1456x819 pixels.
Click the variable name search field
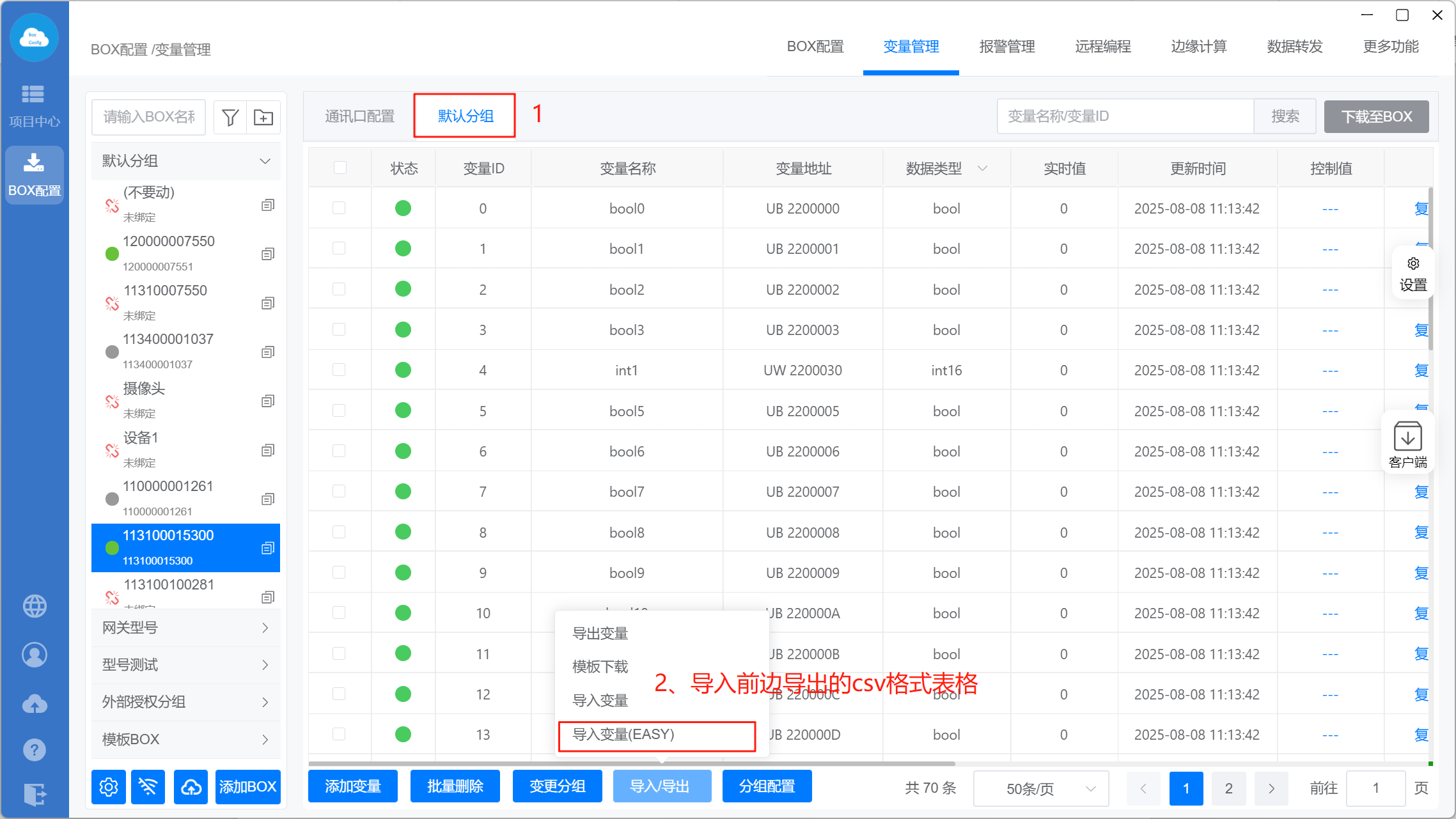click(x=1124, y=116)
